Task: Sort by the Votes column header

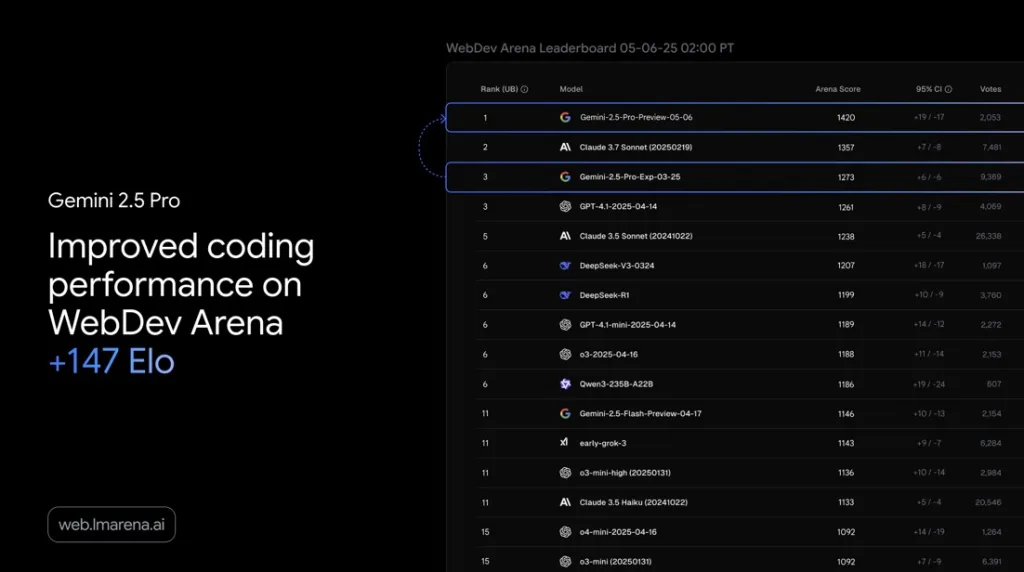Action: [x=990, y=89]
